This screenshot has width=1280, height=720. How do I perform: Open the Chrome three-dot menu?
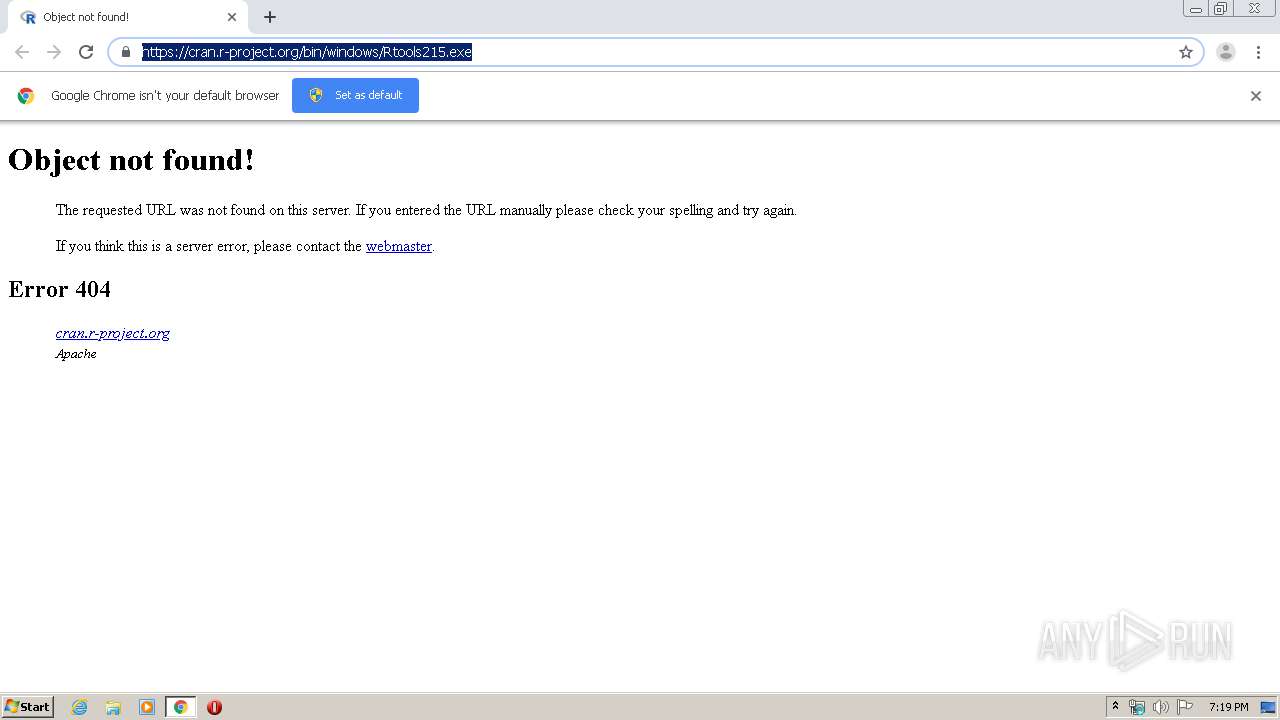1258,52
